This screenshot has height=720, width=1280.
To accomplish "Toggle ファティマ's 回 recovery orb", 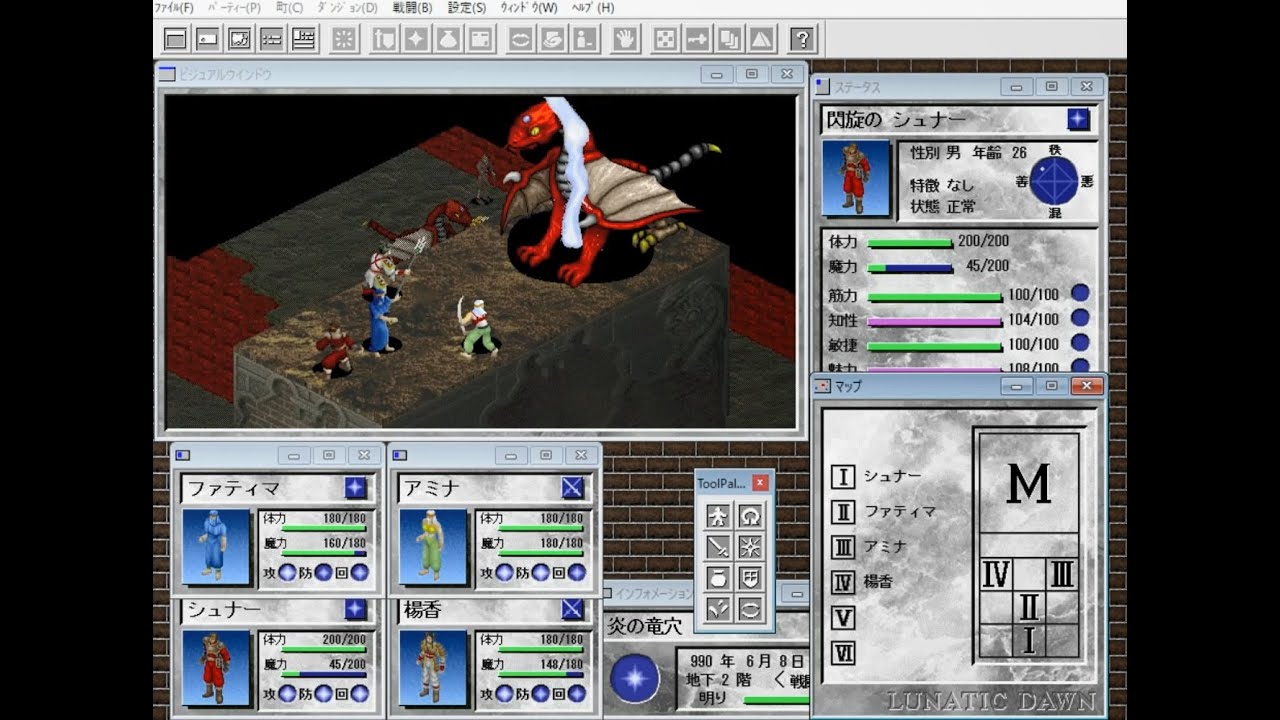I will (x=359, y=573).
